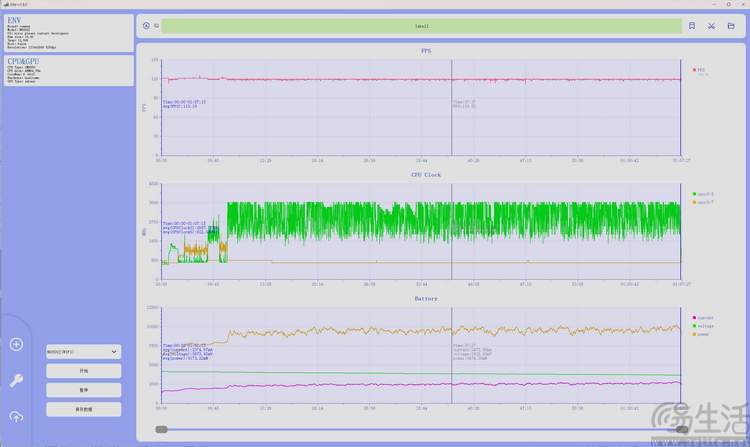
Task: Click the small icon beside the green label bar
Action: click(157, 26)
